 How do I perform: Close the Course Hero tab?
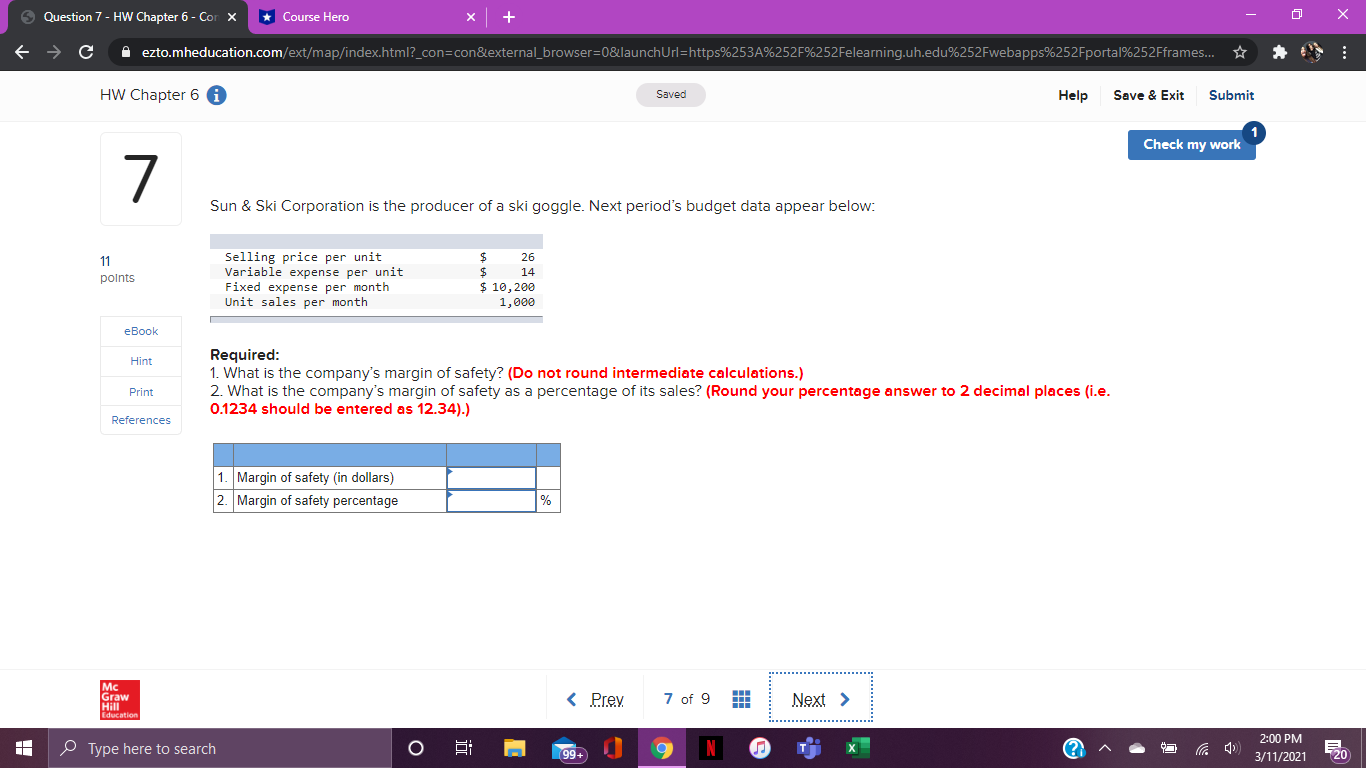pos(471,17)
